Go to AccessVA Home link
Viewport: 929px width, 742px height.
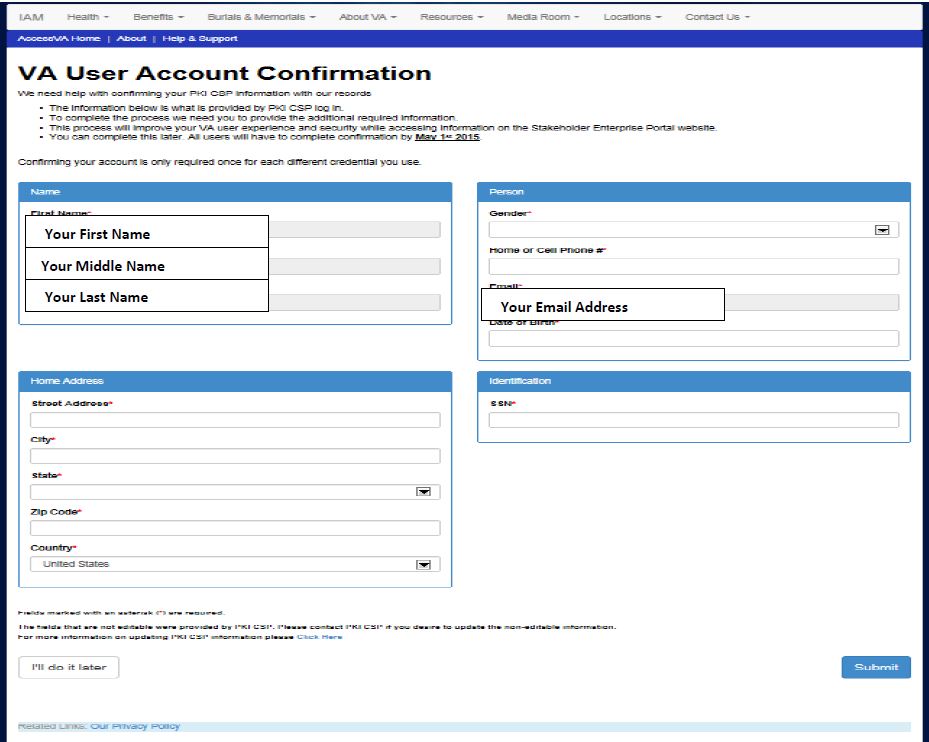coord(59,39)
